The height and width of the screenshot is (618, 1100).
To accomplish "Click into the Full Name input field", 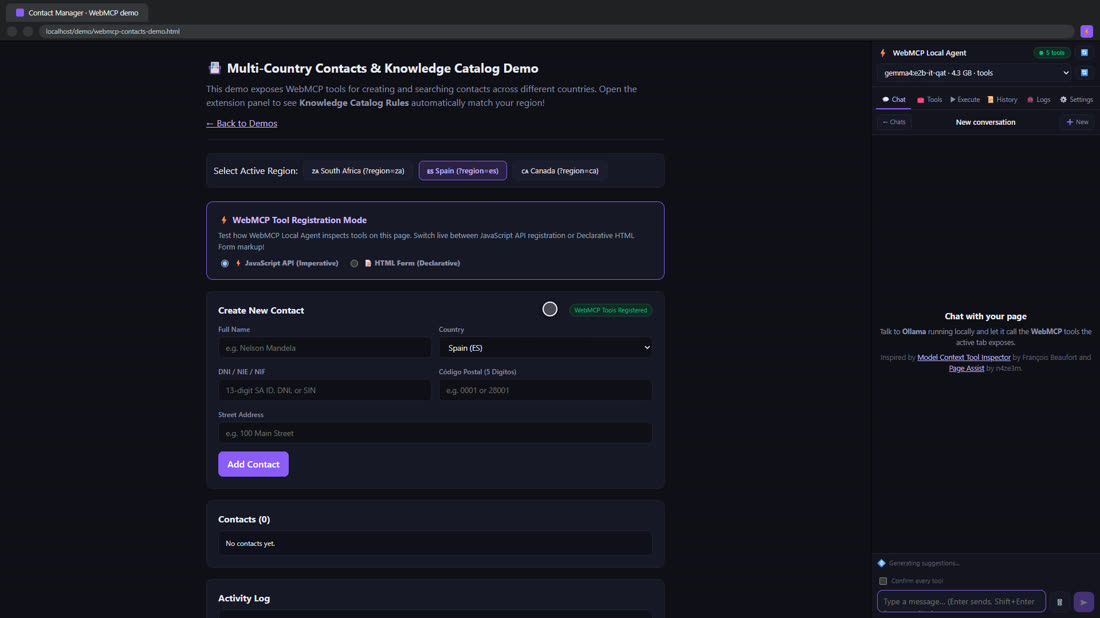I will click(x=324, y=348).
